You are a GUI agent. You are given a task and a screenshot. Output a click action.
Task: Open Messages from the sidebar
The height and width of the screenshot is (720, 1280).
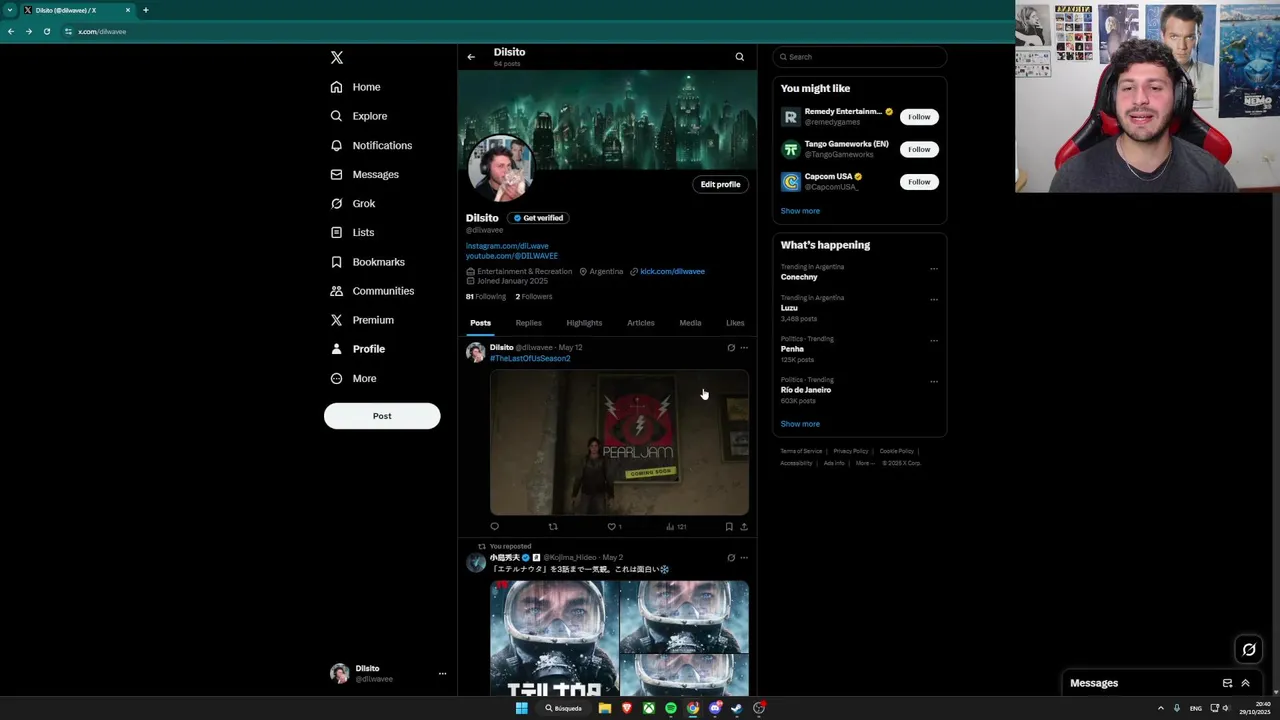[x=365, y=174]
